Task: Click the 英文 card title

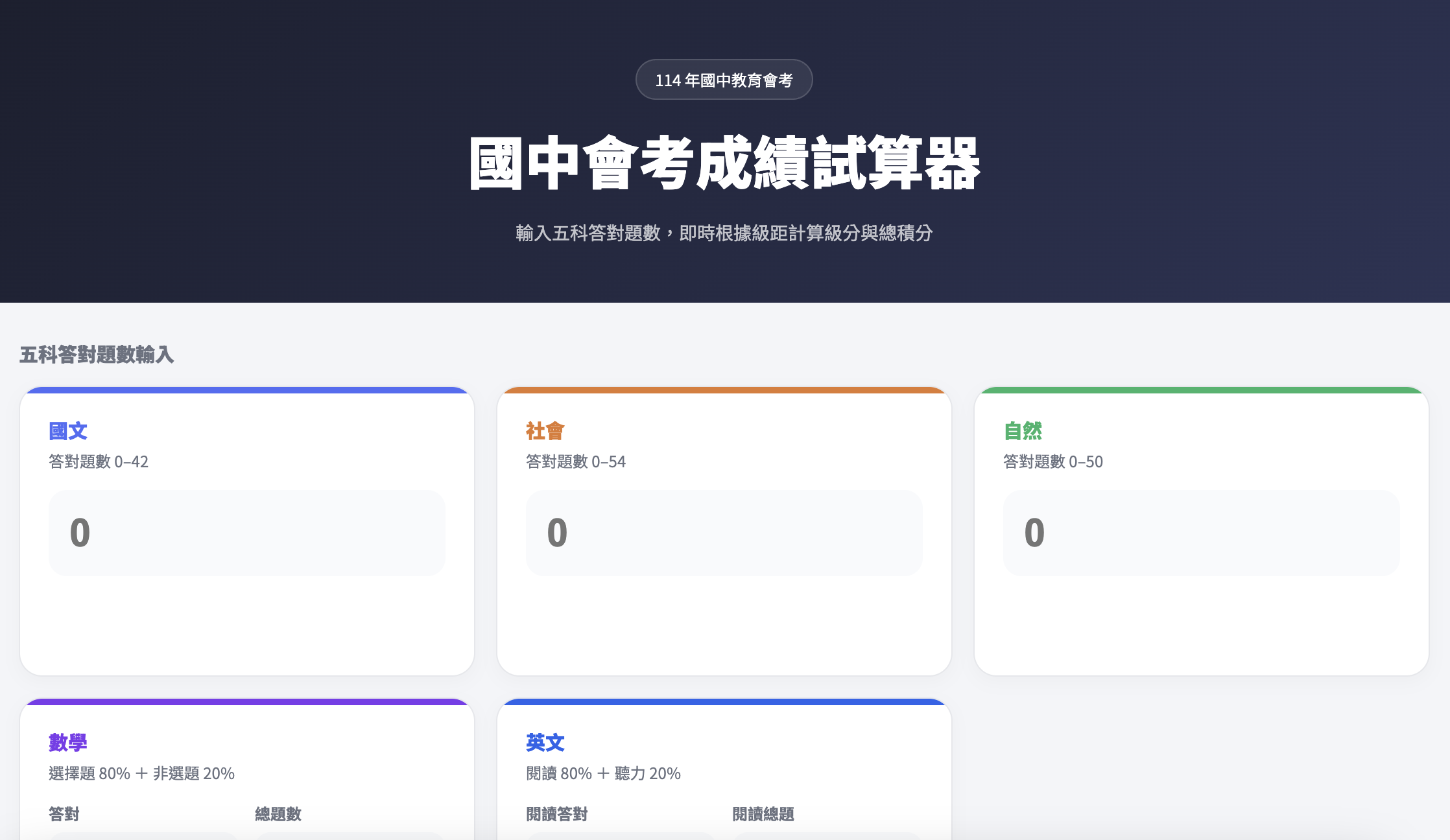Action: [x=545, y=743]
